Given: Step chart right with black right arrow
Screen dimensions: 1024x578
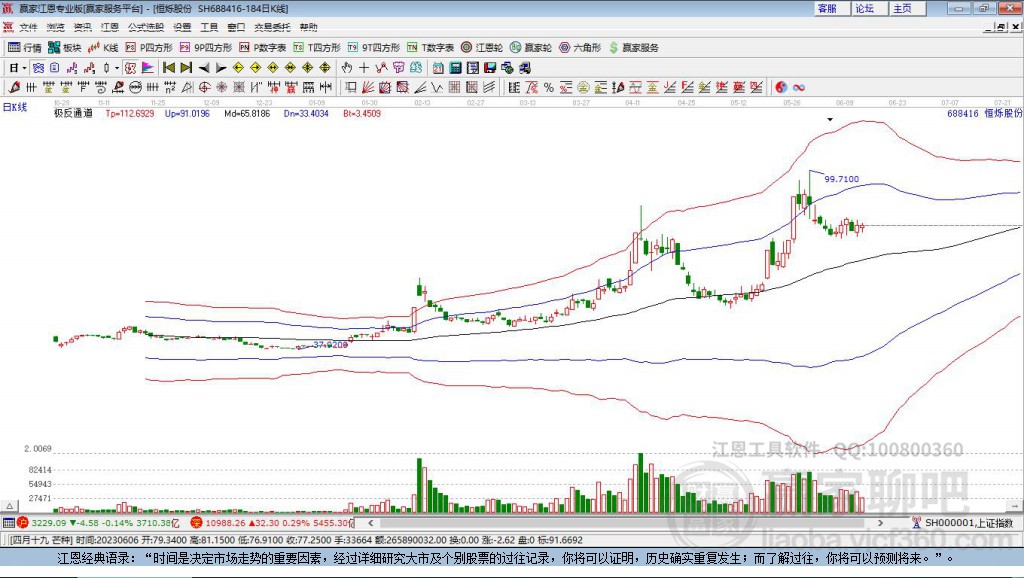Looking at the screenshot, I should (221, 67).
